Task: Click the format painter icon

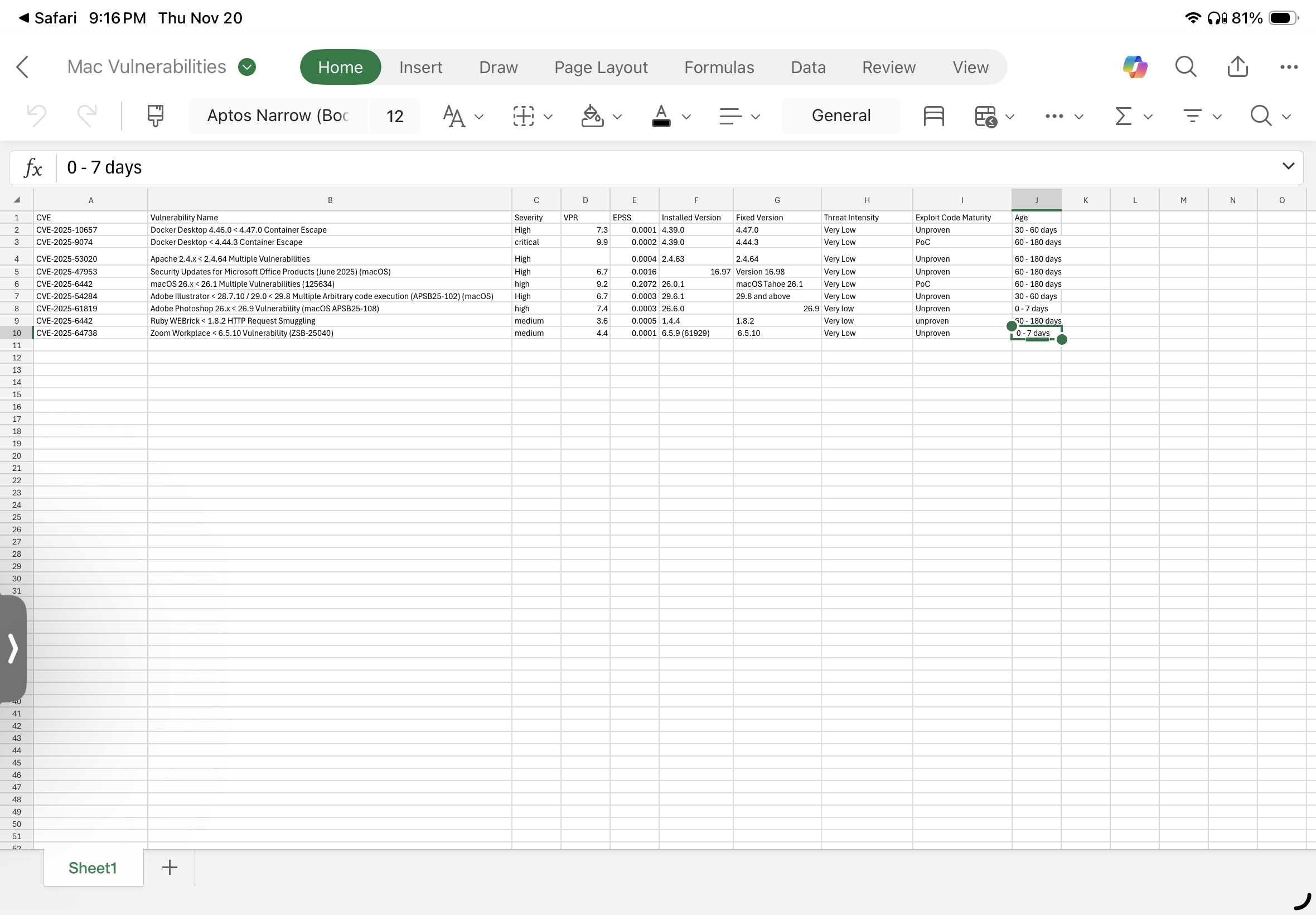Action: point(155,116)
